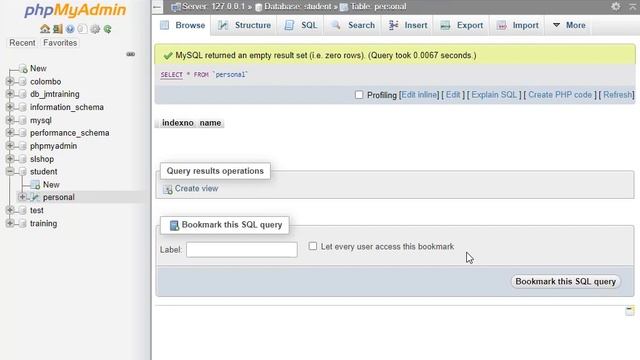Screen dimensions: 640x360
Task: Click the Export tab icon
Action: tap(445, 25)
